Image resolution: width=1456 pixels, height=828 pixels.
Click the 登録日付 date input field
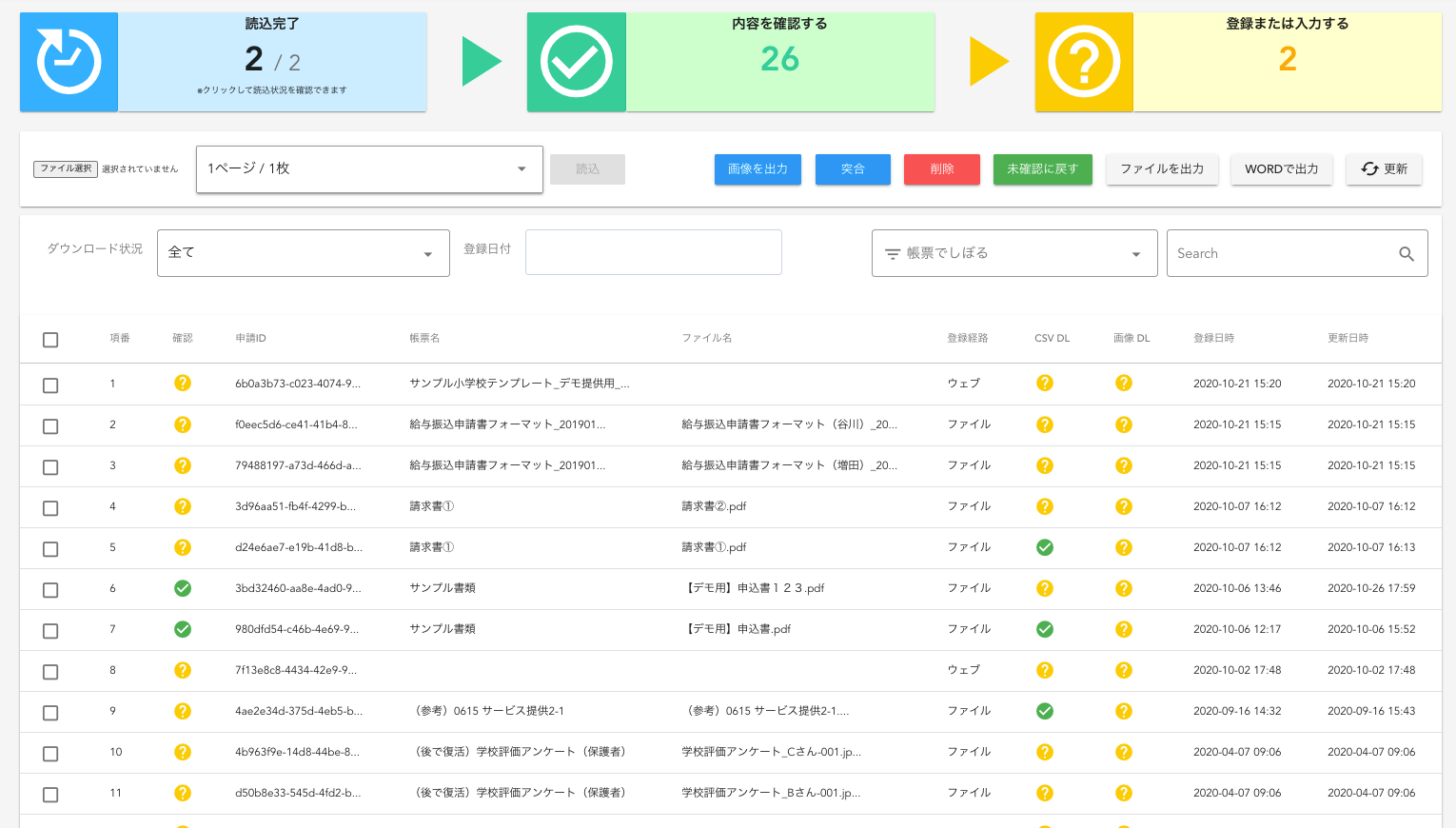pos(653,252)
